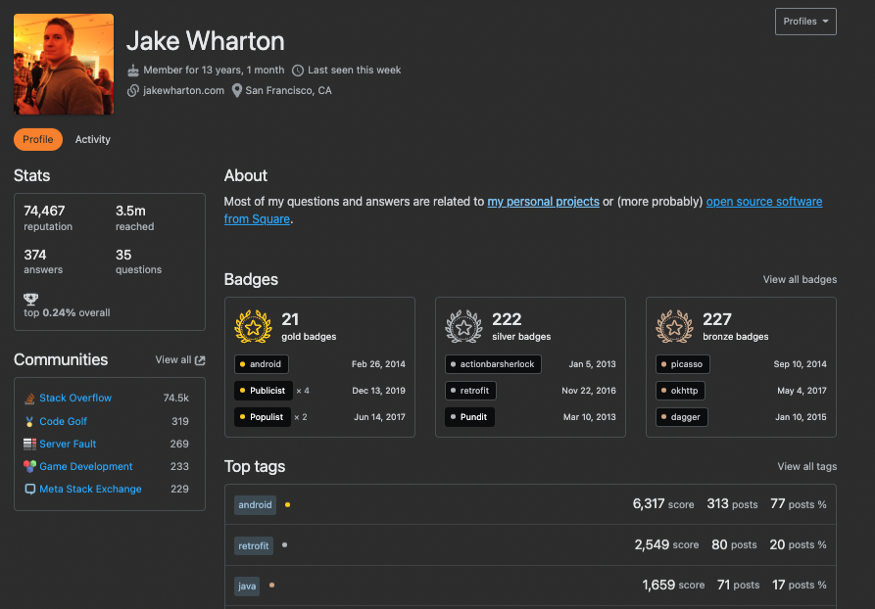The height and width of the screenshot is (609, 875).
Task: Open the okhttp bronze badge
Action: click(680, 391)
